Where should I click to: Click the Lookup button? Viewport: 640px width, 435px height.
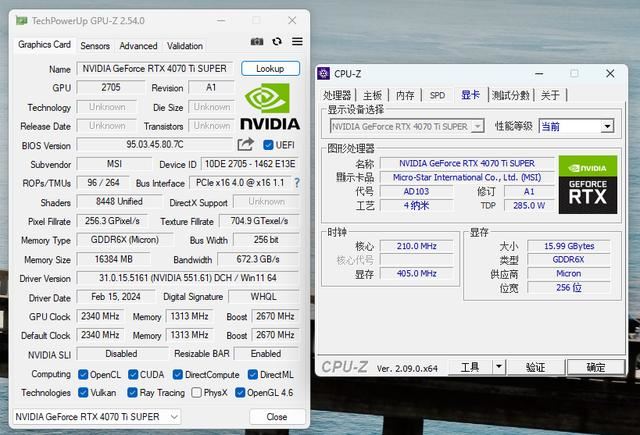point(270,69)
